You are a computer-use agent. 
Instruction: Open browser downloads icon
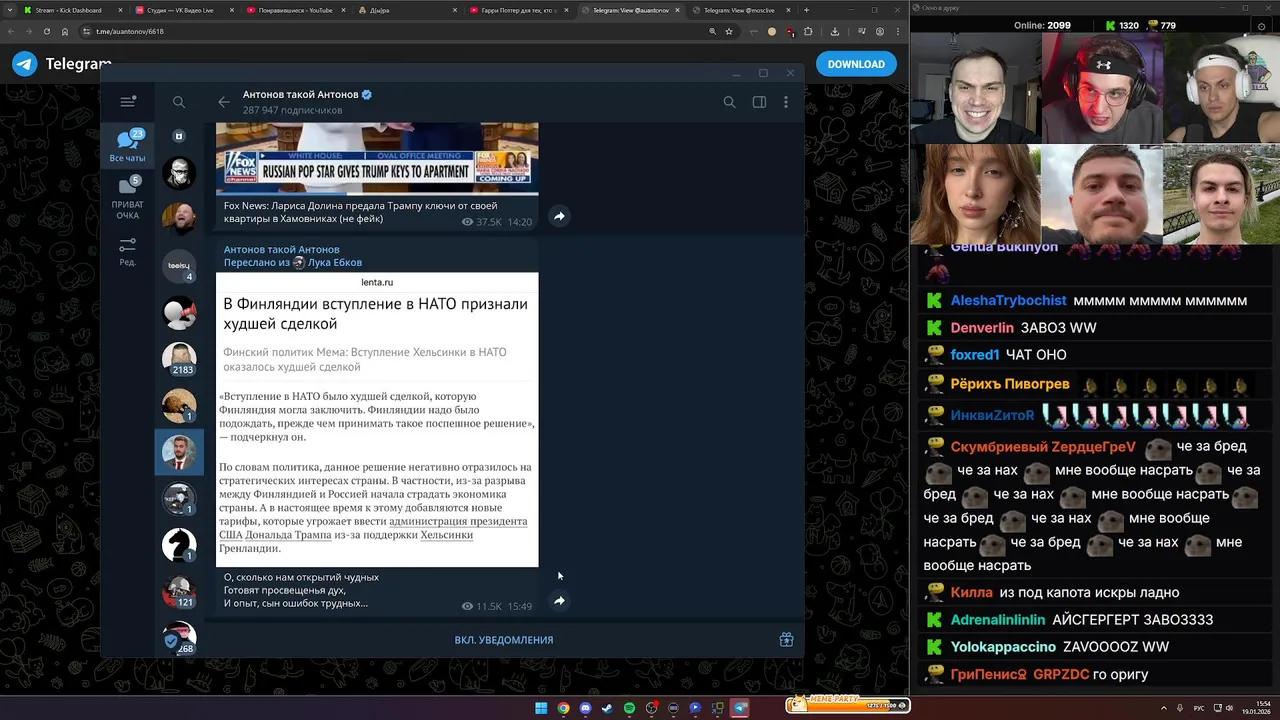[x=835, y=31]
